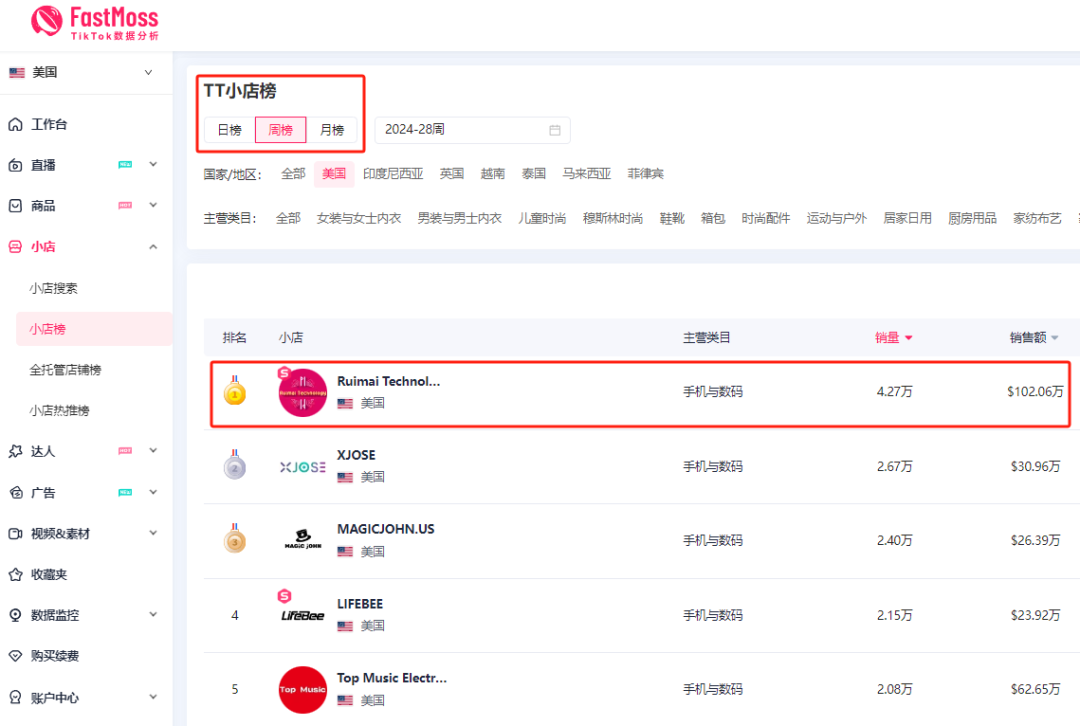This screenshot has height=726, width=1080.
Task: Select category 时尚配件
Action: point(766,218)
